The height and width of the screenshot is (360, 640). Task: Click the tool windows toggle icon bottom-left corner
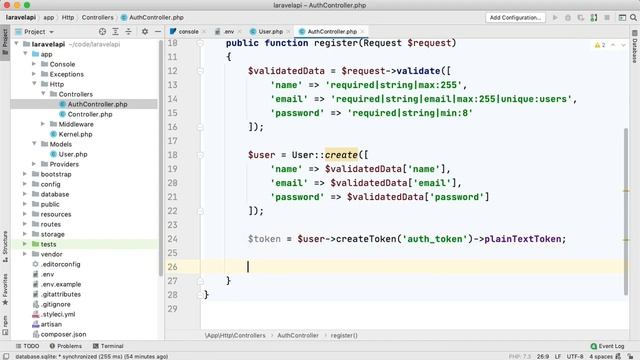click(x=6, y=356)
